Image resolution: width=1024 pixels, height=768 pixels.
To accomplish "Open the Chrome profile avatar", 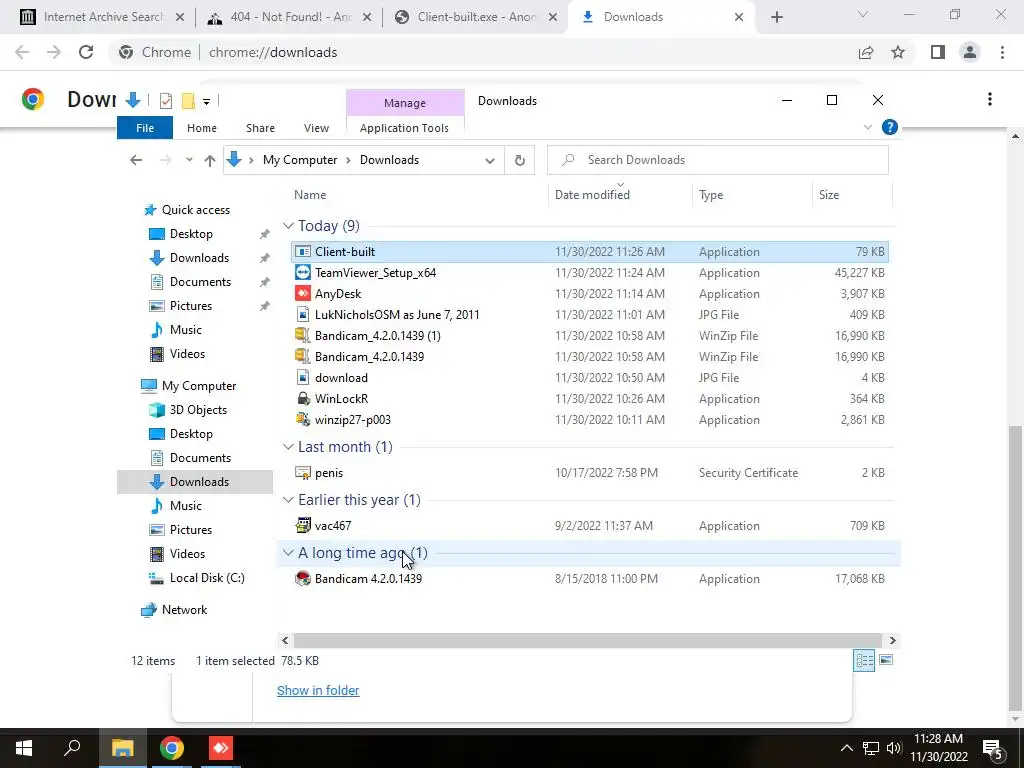I will coord(970,52).
